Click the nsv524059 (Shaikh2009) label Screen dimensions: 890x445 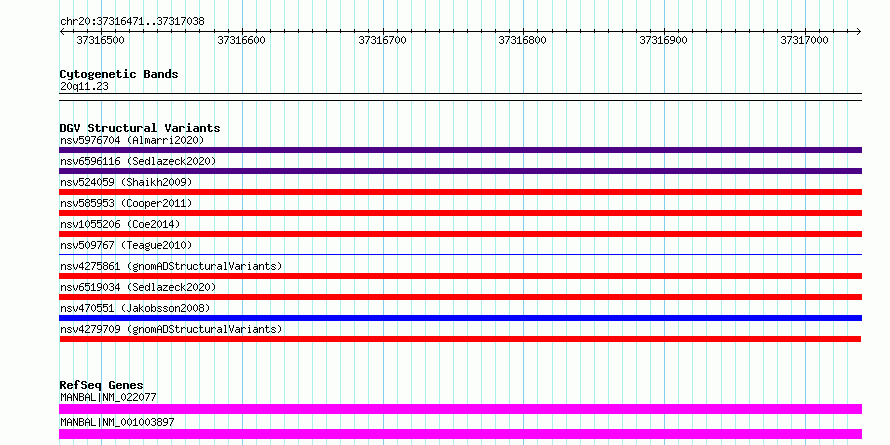point(126,182)
